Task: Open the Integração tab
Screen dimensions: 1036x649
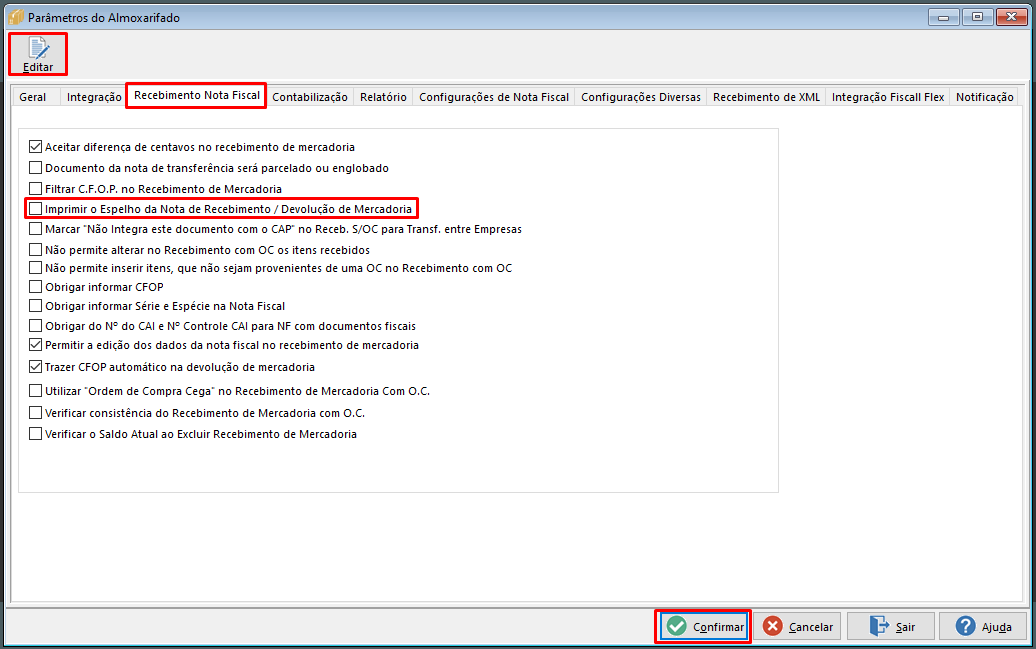Action: click(x=94, y=97)
